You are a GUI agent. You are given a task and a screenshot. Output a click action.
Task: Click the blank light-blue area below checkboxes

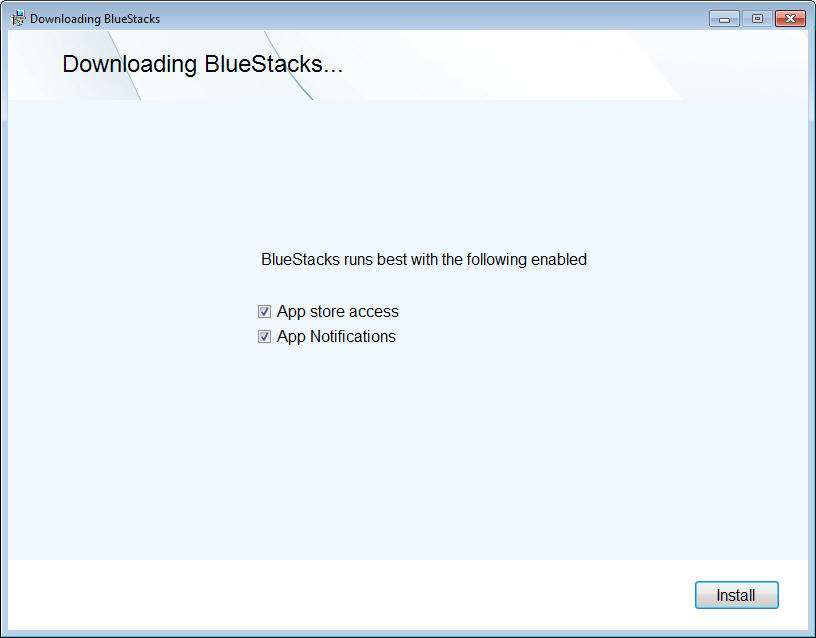pos(408,453)
